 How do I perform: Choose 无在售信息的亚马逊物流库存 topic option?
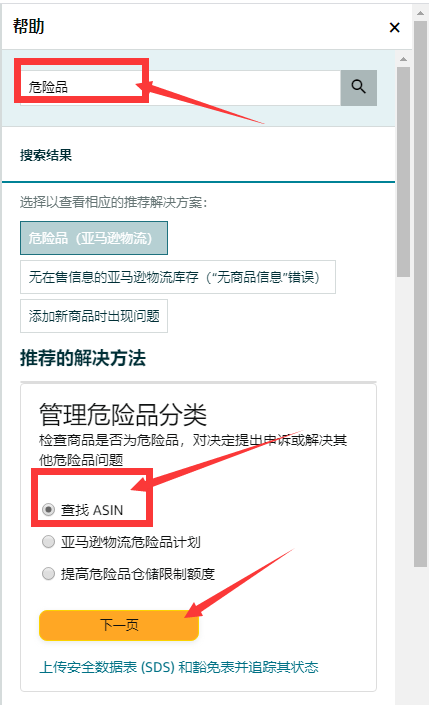(178, 277)
